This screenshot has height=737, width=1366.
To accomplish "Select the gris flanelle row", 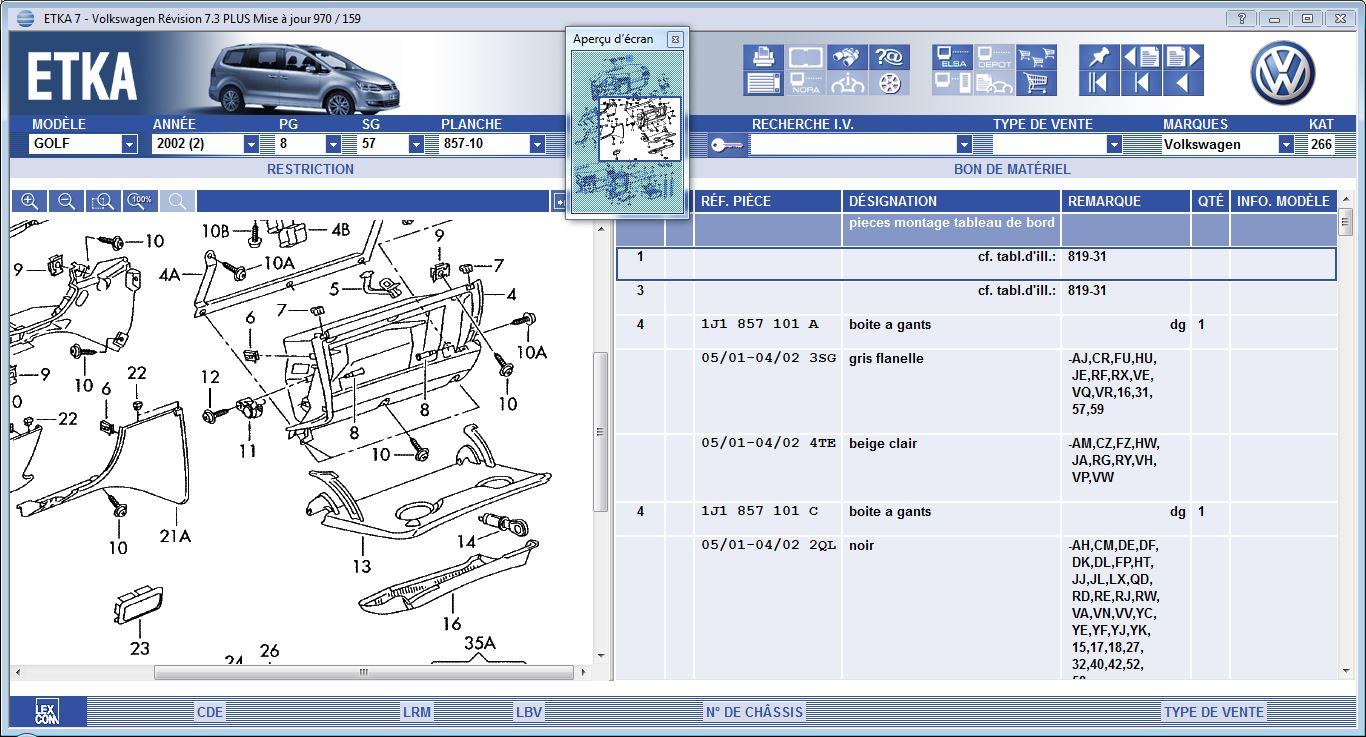I will click(x=976, y=391).
